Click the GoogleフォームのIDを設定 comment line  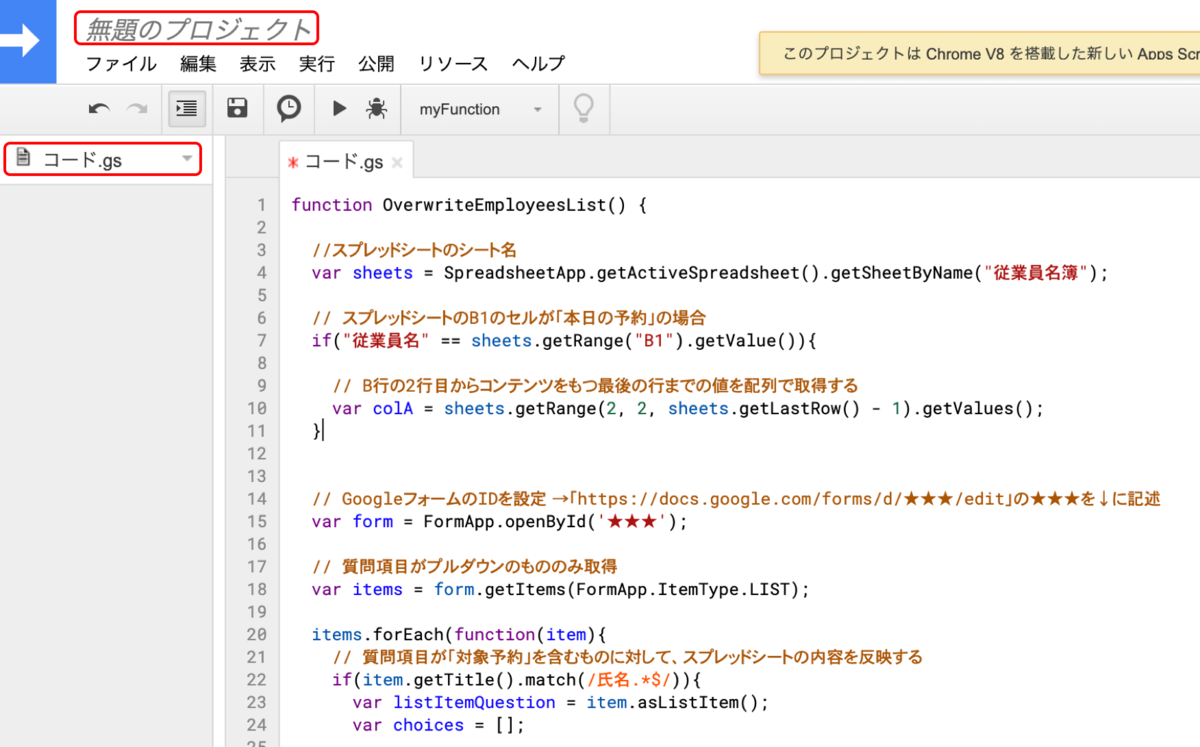736,499
